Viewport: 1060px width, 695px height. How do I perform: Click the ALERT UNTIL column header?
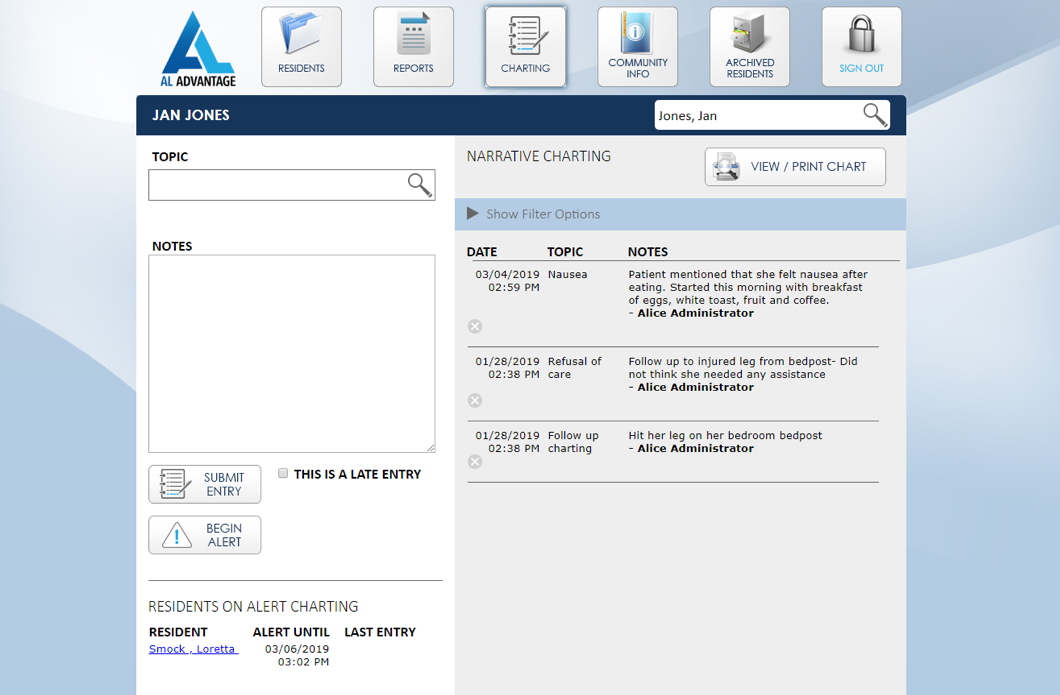[x=291, y=632]
